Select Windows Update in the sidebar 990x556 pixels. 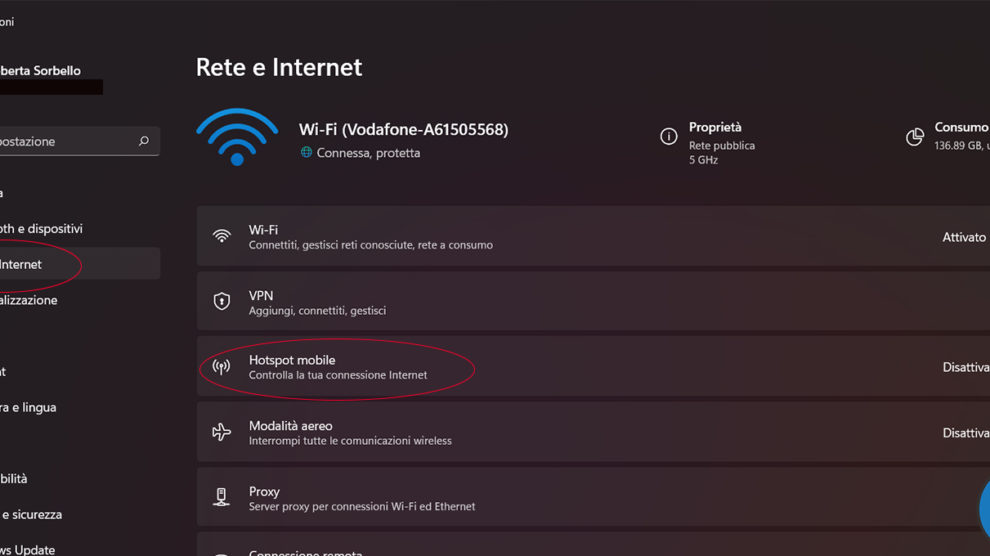click(x=28, y=549)
